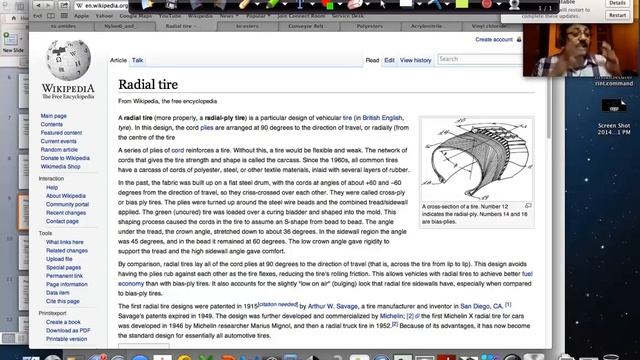Click the Screen Shot file on desktop
Screen dimensions: 640x360
614,117
